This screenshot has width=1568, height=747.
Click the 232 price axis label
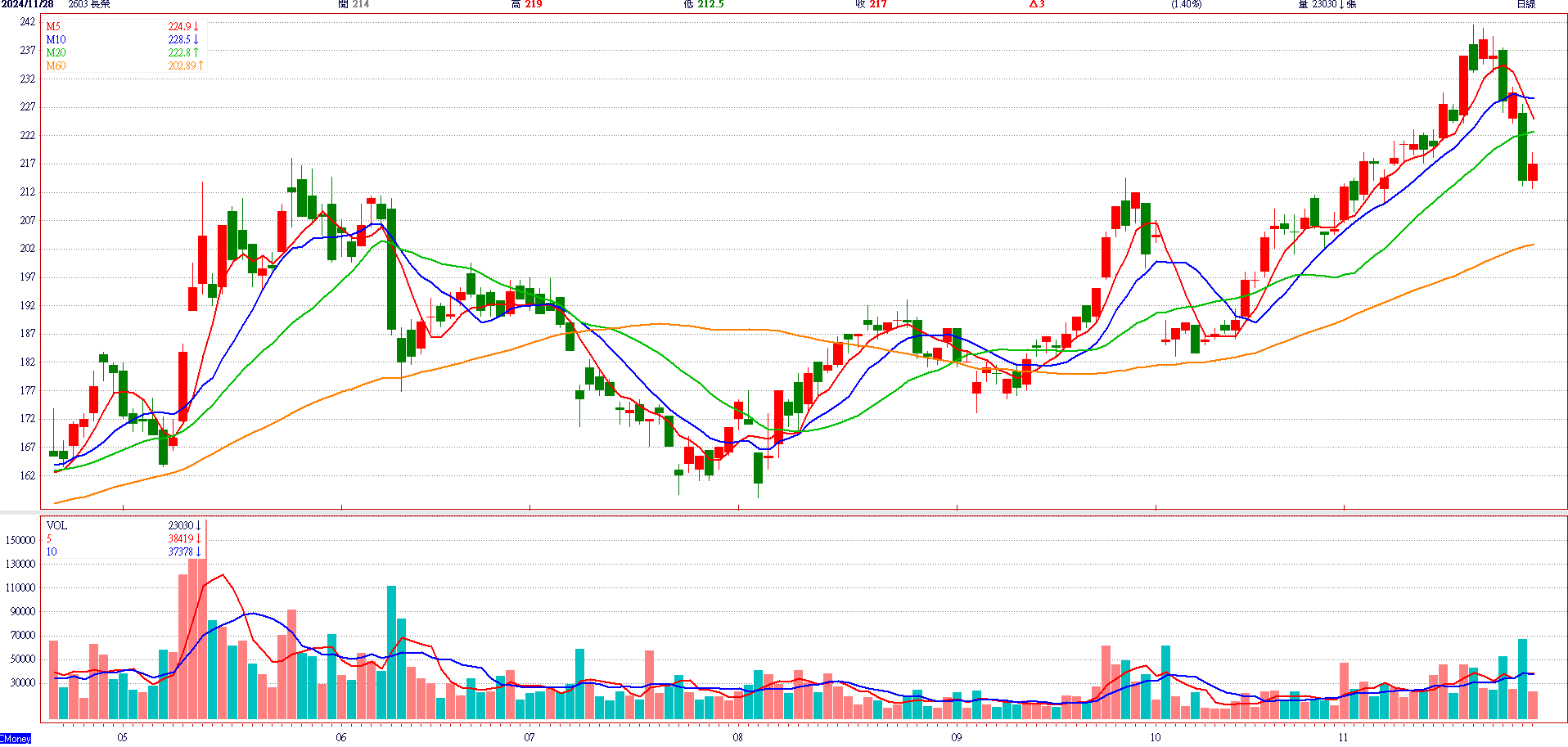point(28,79)
